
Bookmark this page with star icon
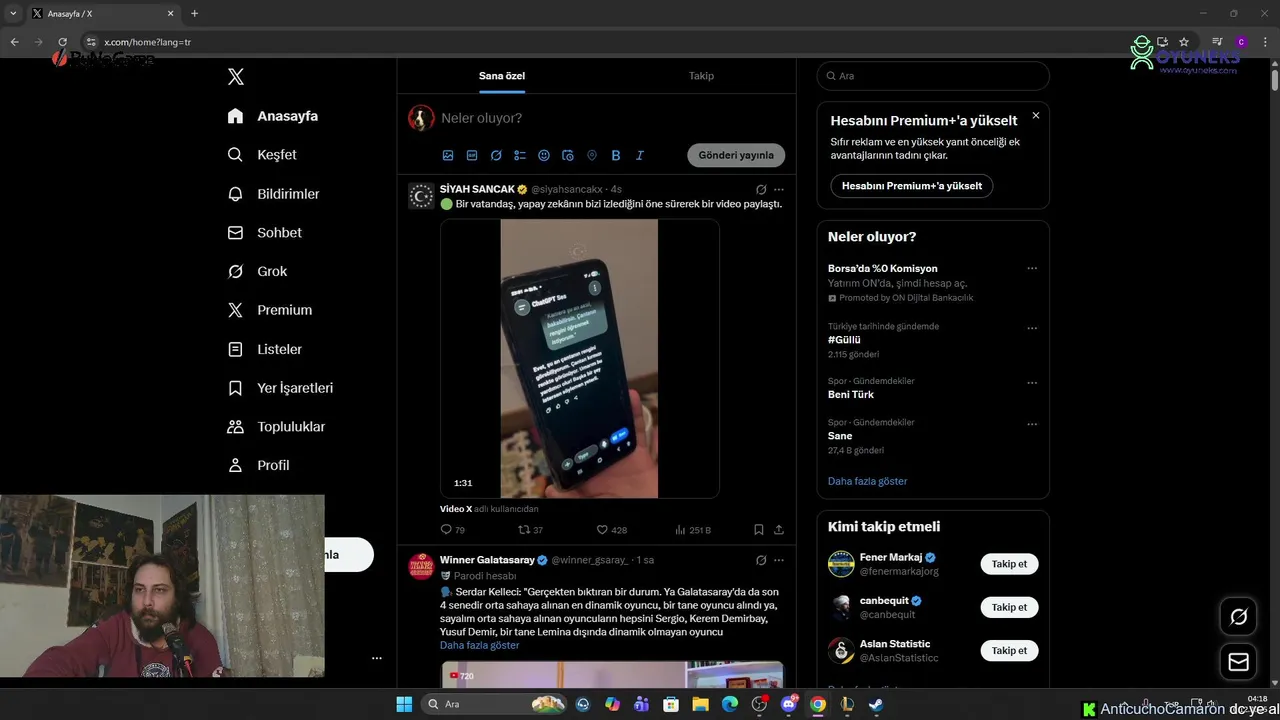1184,42
